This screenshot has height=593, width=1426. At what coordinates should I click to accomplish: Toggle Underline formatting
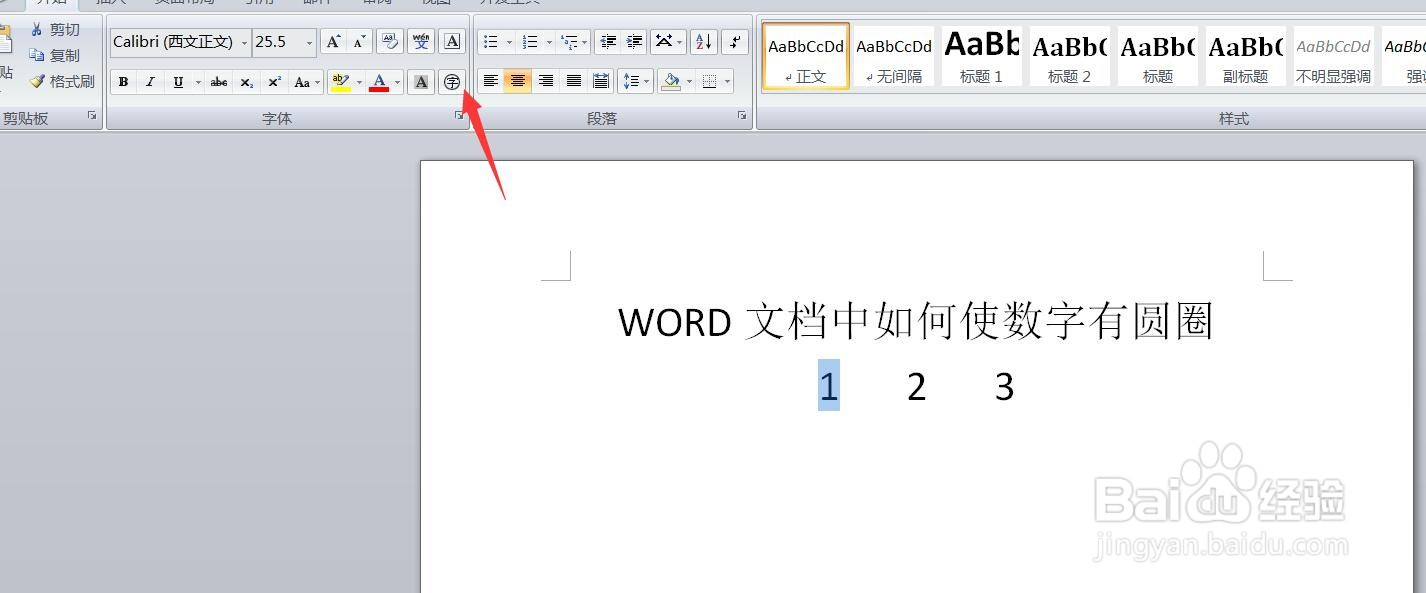pyautogui.click(x=178, y=82)
